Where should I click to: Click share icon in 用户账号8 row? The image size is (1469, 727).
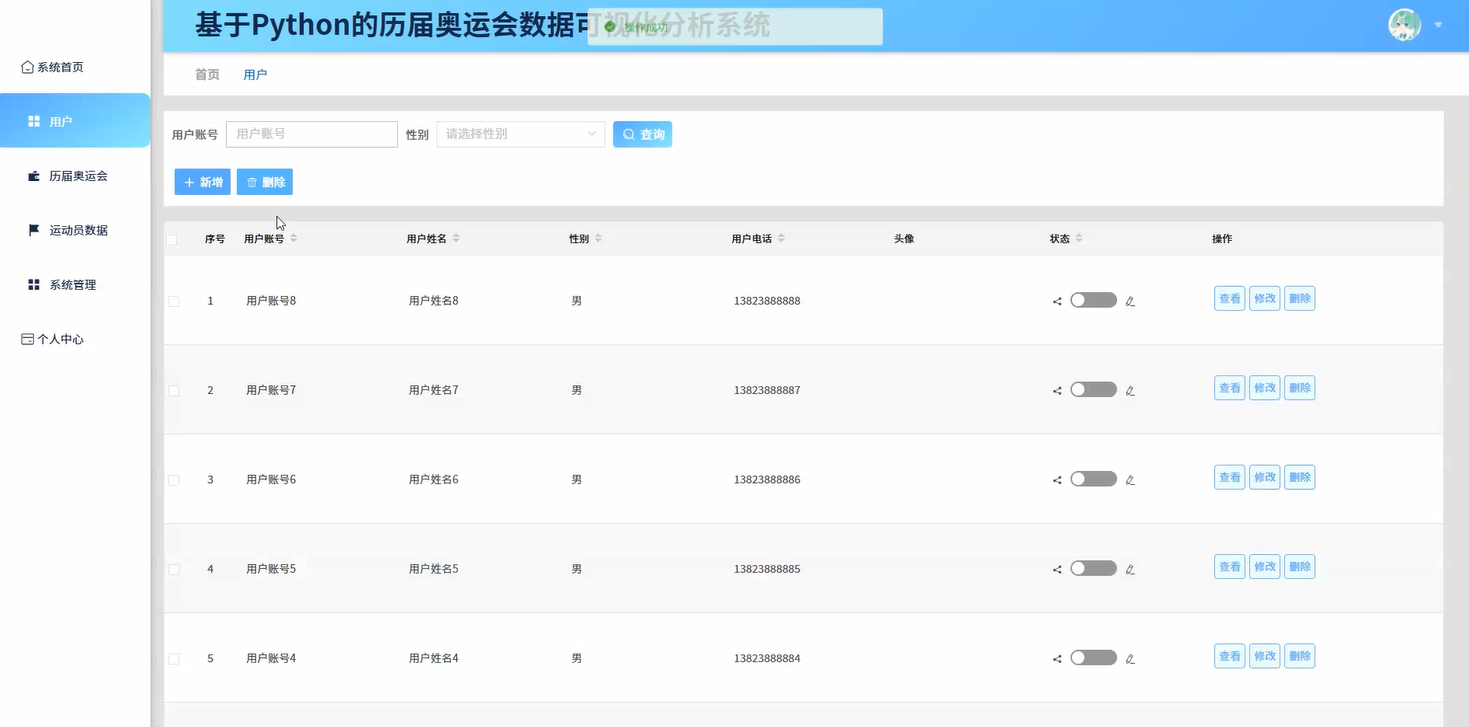1057,301
